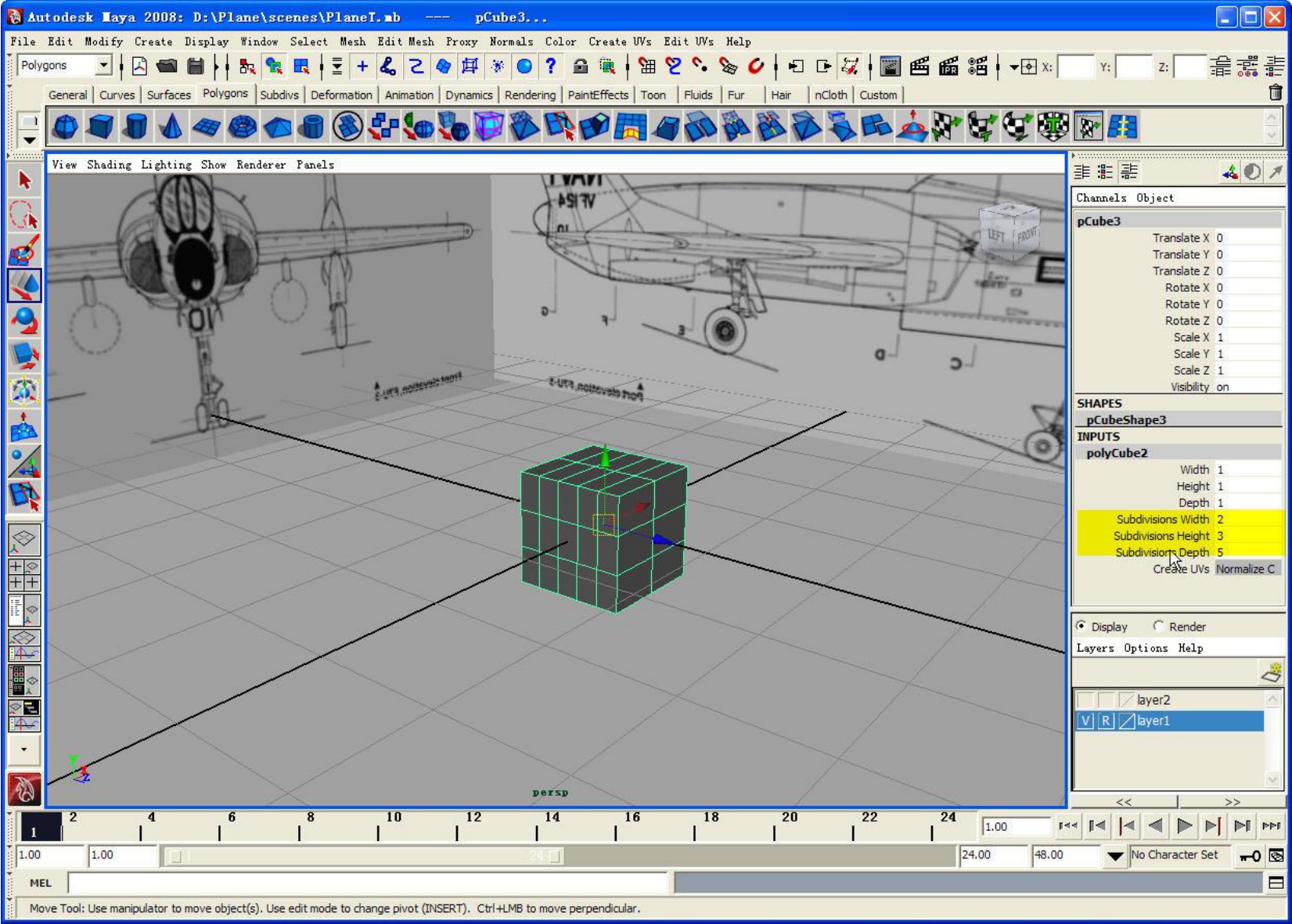Select the Select tool arrow
This screenshot has width=1292, height=924.
(24, 181)
